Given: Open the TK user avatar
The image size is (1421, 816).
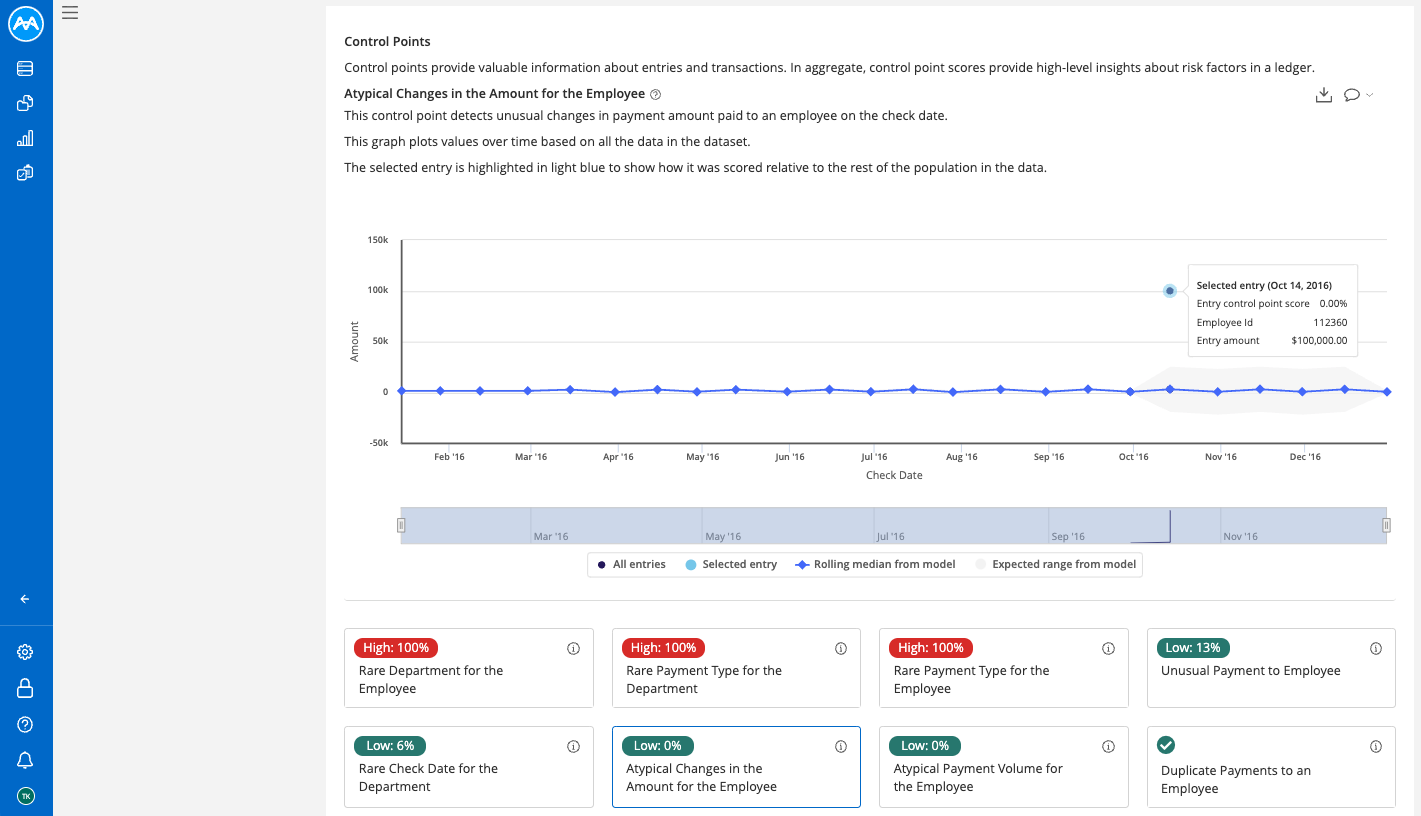Looking at the screenshot, I should click(25, 795).
